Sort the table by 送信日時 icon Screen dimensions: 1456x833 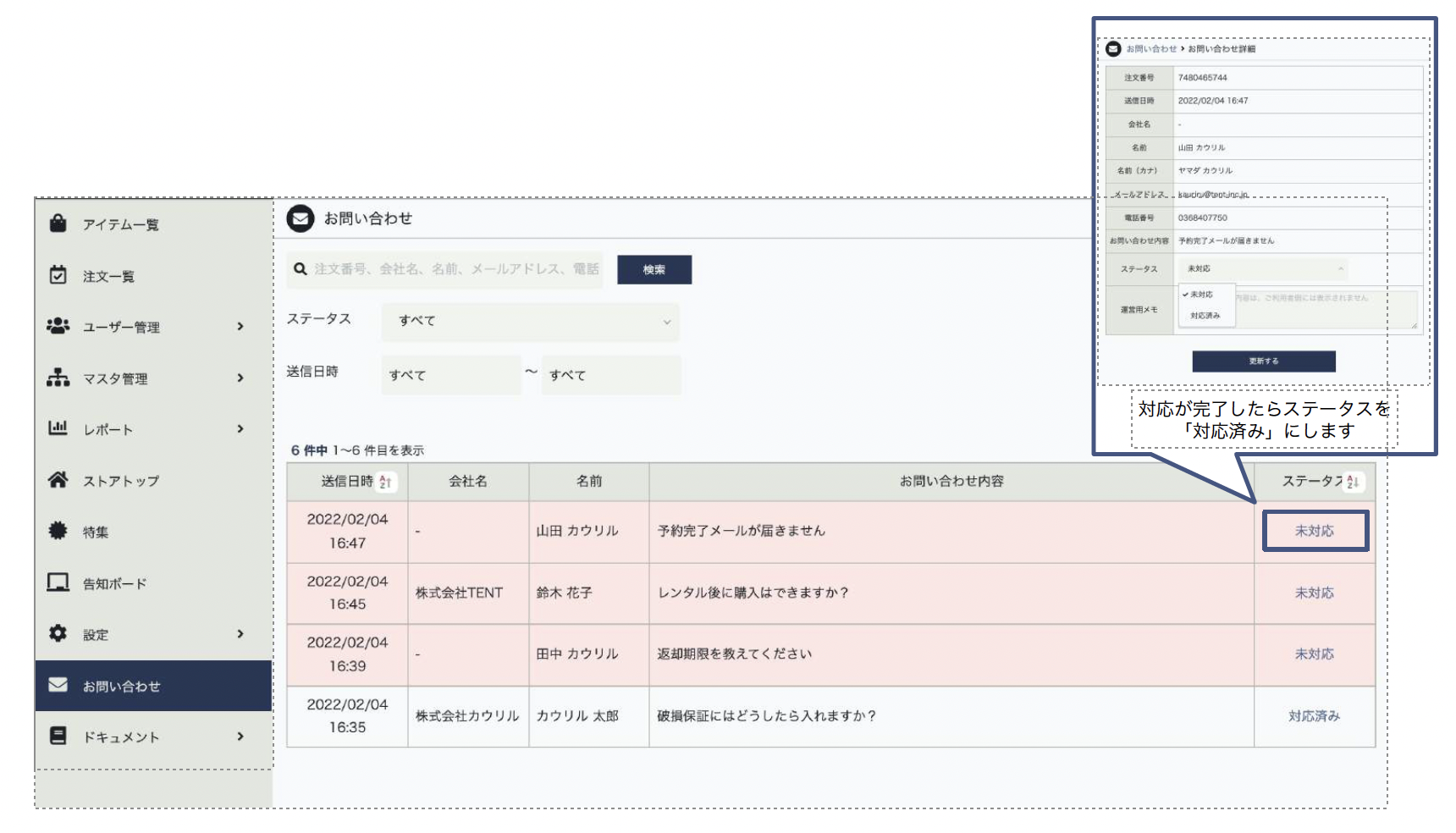(385, 482)
